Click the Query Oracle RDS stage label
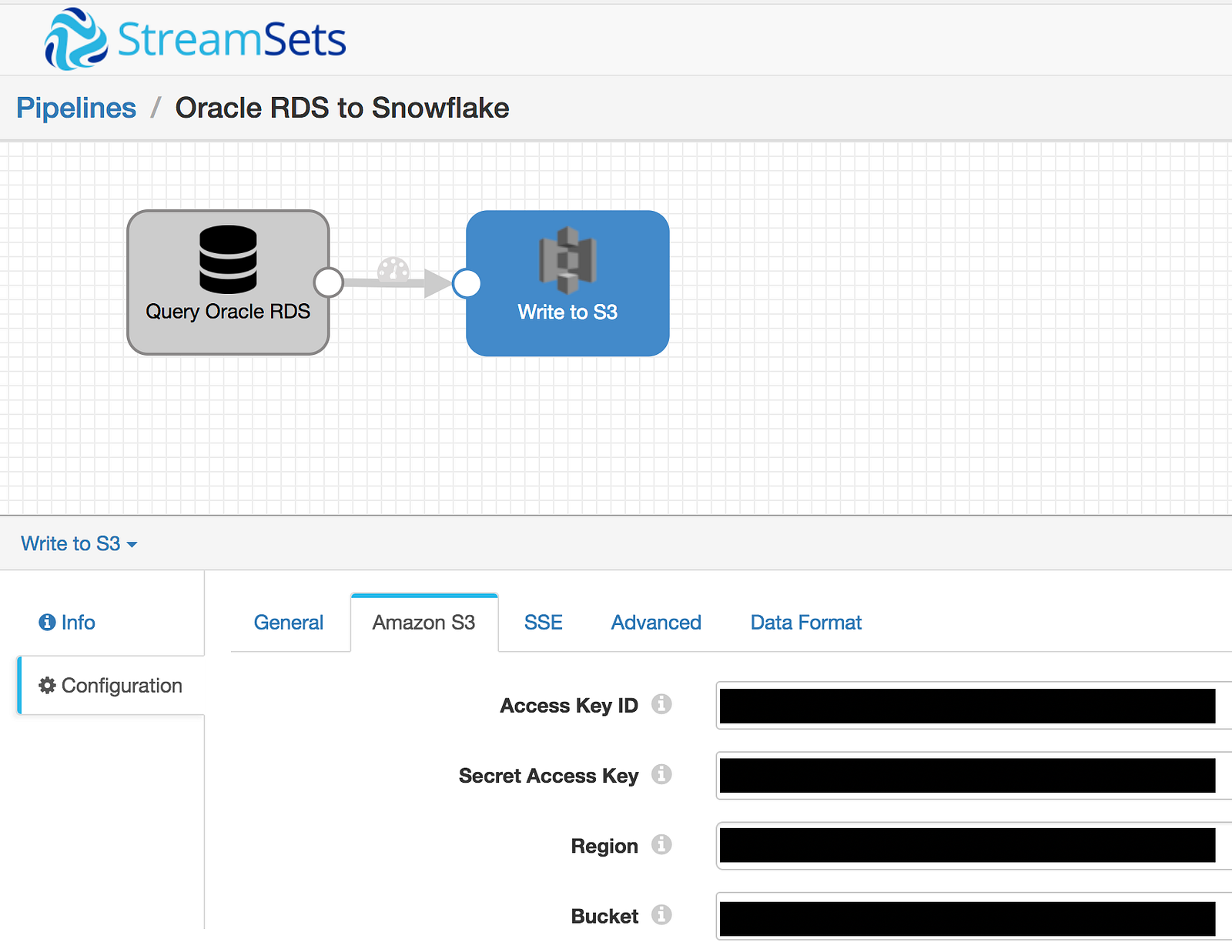Viewport: 1232px width, 952px height. [x=228, y=311]
